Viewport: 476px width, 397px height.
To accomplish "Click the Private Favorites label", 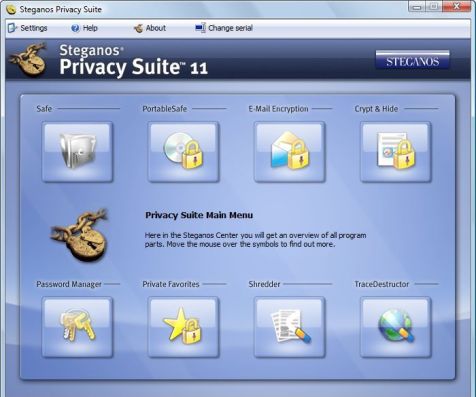I will pos(171,284).
